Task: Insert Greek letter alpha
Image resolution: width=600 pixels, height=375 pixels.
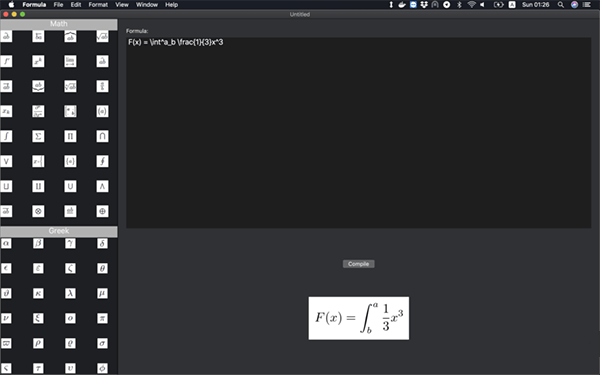Action: (6, 243)
